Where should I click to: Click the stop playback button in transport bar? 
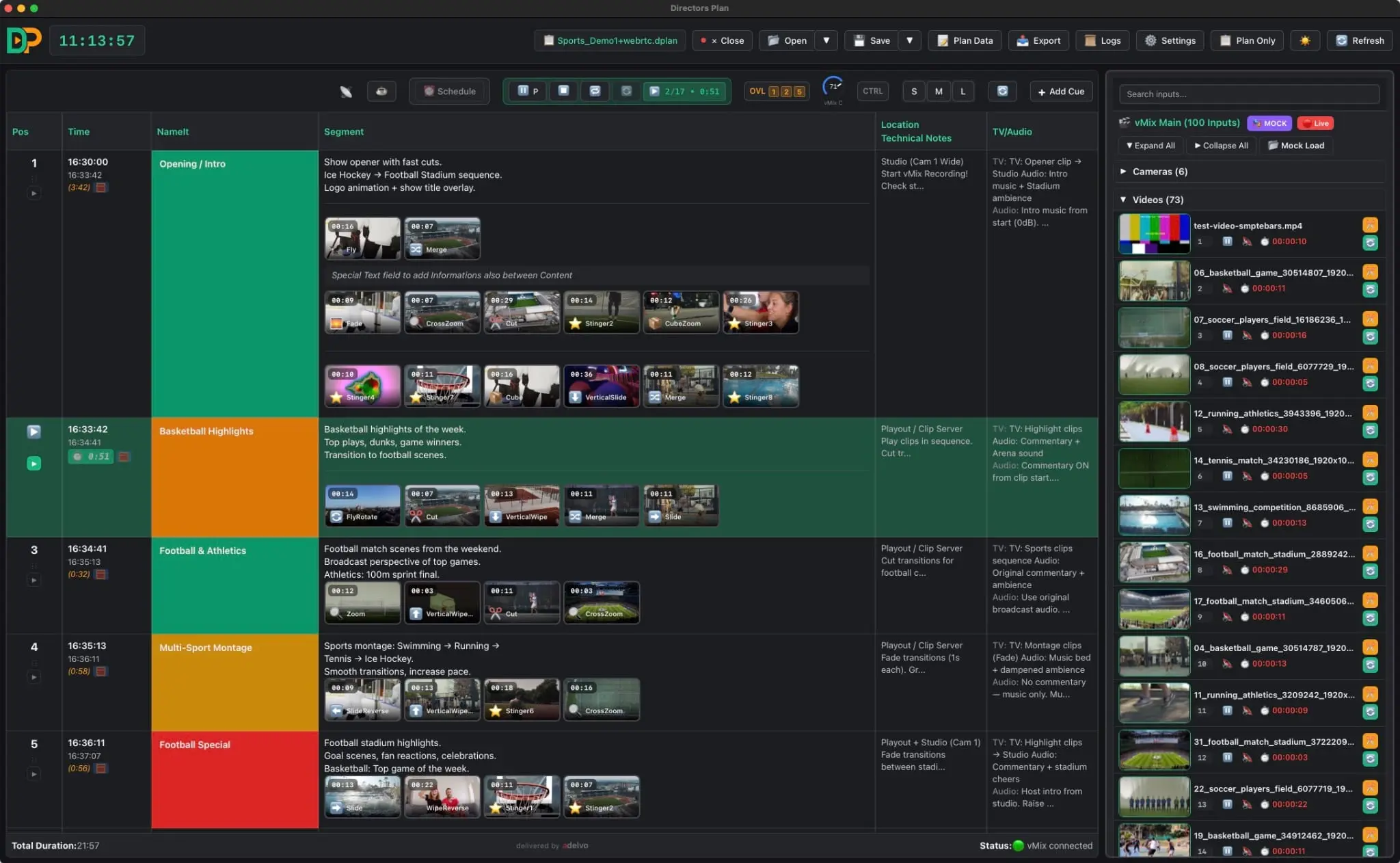click(x=563, y=91)
